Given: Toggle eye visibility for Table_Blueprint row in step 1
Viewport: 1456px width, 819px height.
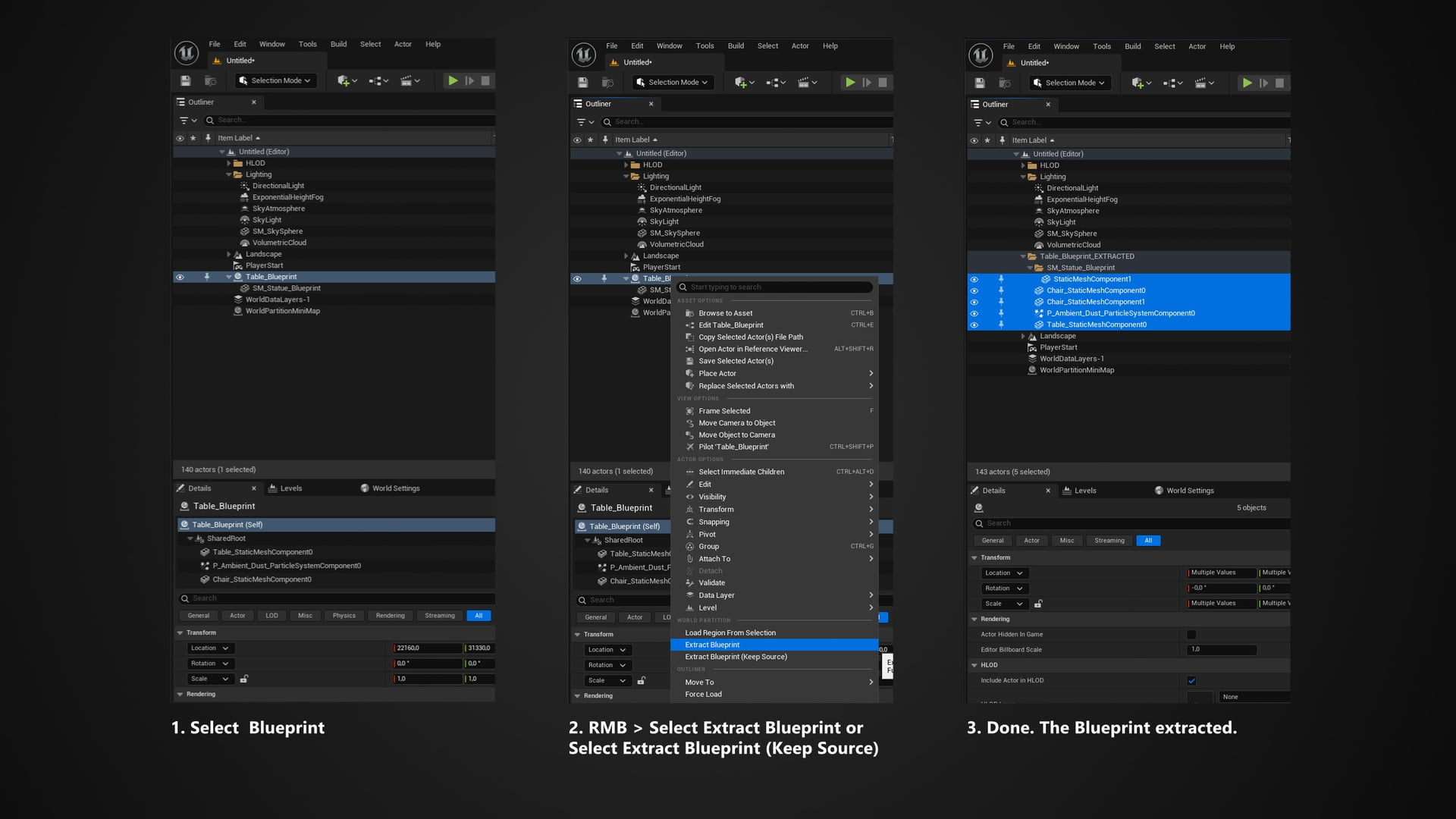Looking at the screenshot, I should (x=180, y=278).
